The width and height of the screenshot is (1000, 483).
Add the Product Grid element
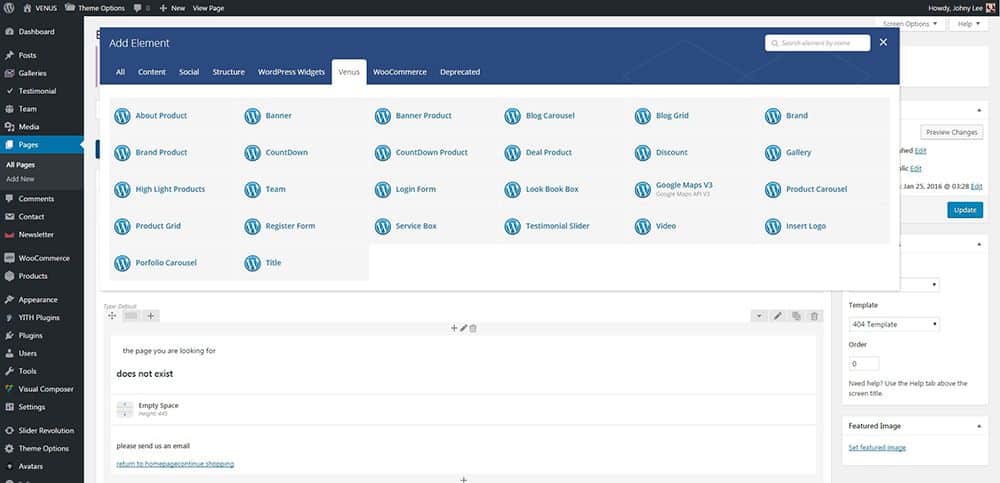pyautogui.click(x=174, y=226)
